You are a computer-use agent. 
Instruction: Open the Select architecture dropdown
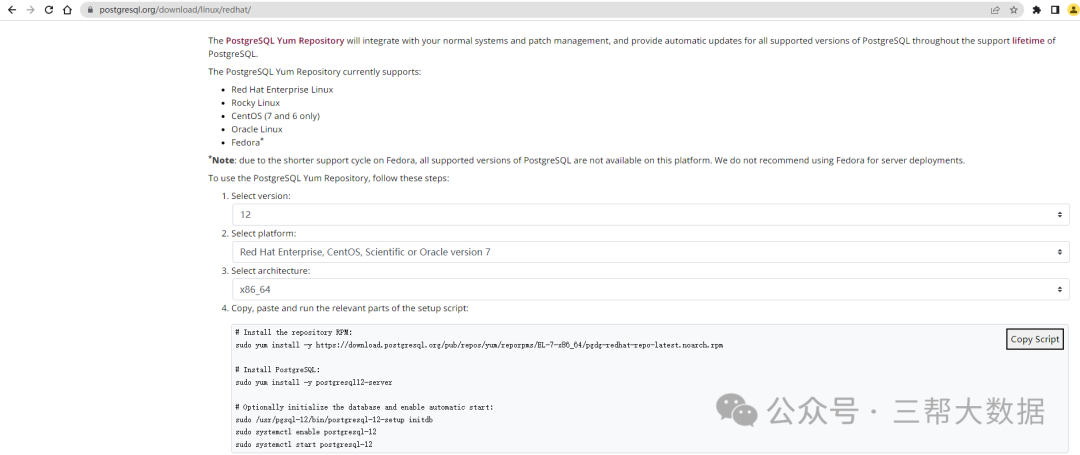[x=650, y=289]
